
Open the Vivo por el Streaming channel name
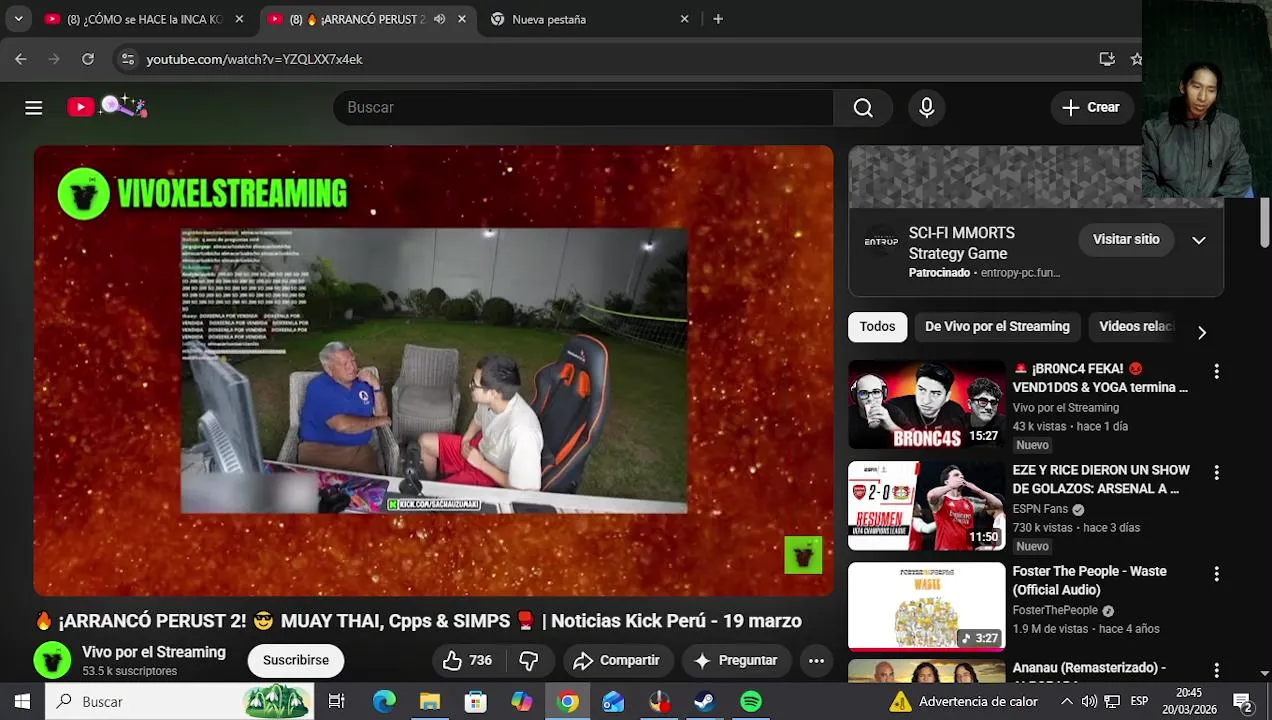pyautogui.click(x=154, y=652)
